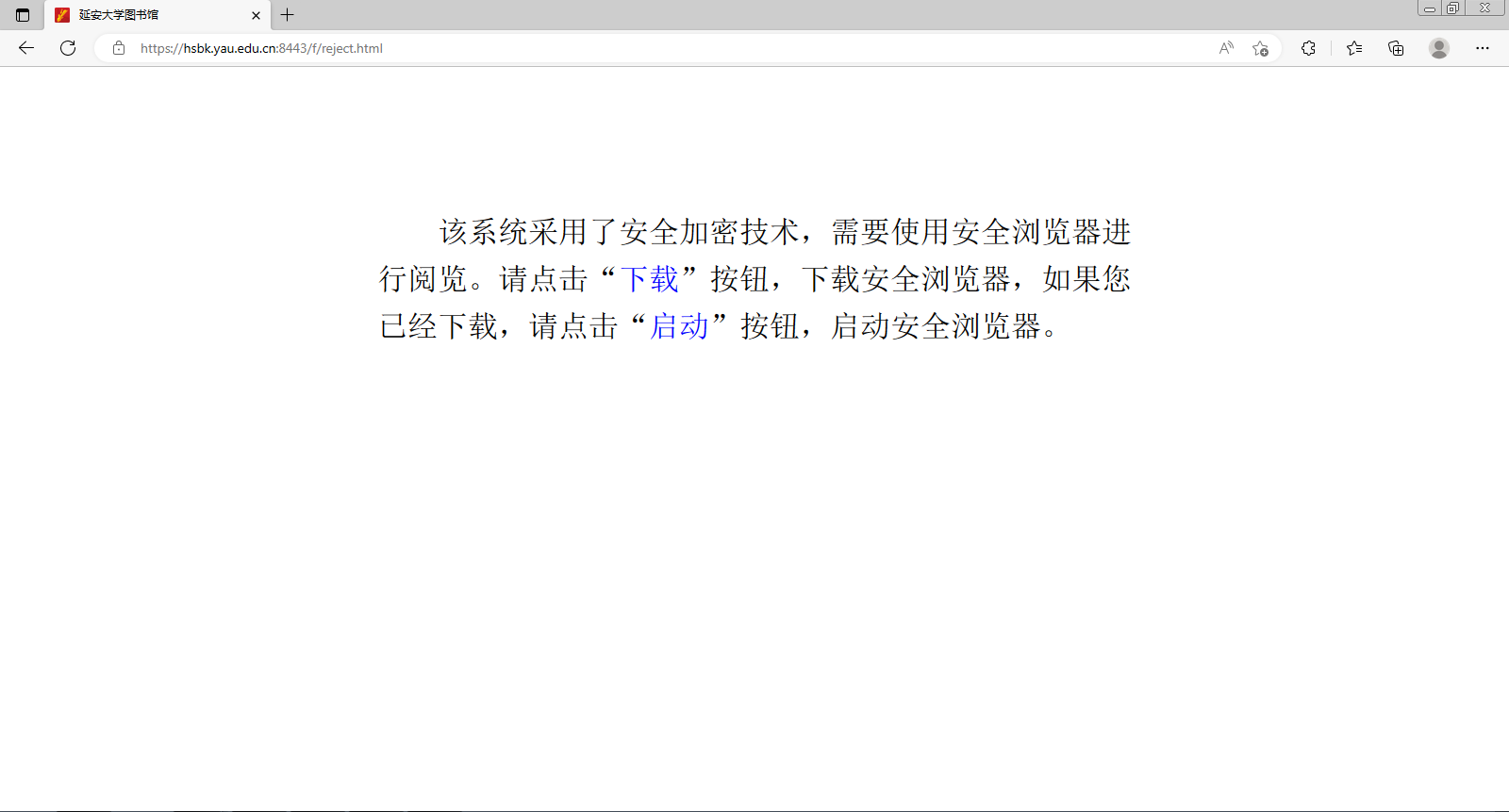Open a new tab with plus button

[x=288, y=15]
